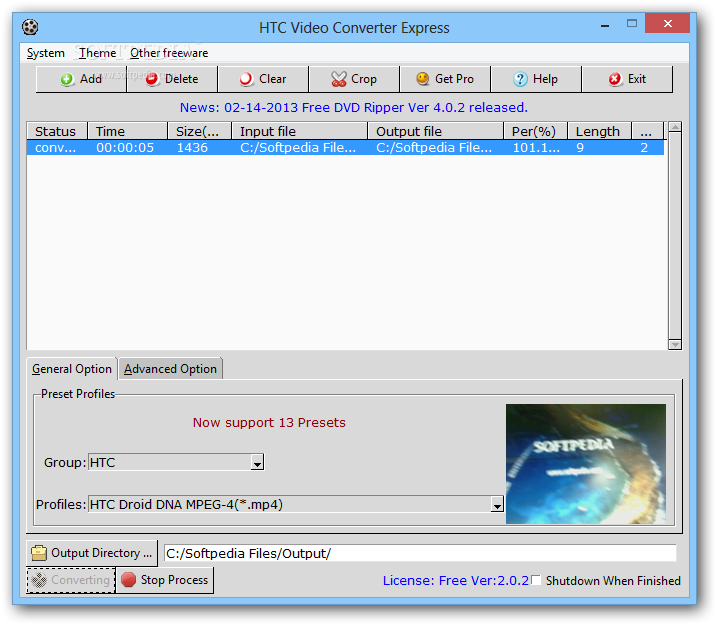Screen dimensions: 717x625
Task: Click the Input file column header
Action: click(300, 131)
